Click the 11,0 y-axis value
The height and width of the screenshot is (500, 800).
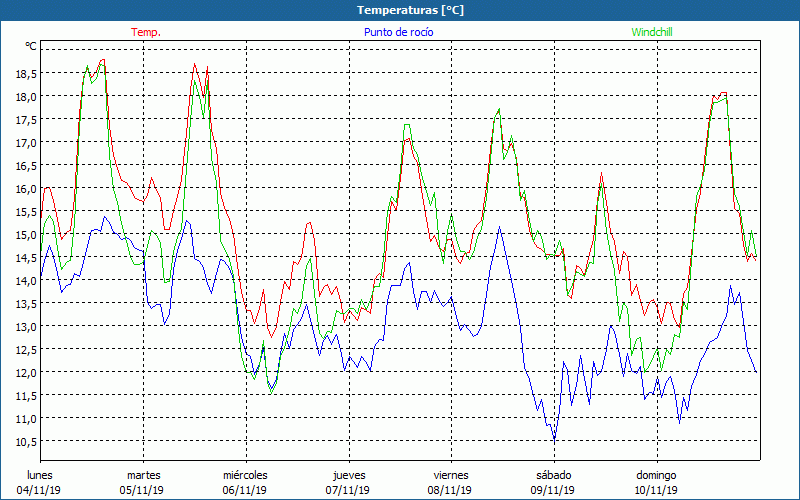pos(26,418)
